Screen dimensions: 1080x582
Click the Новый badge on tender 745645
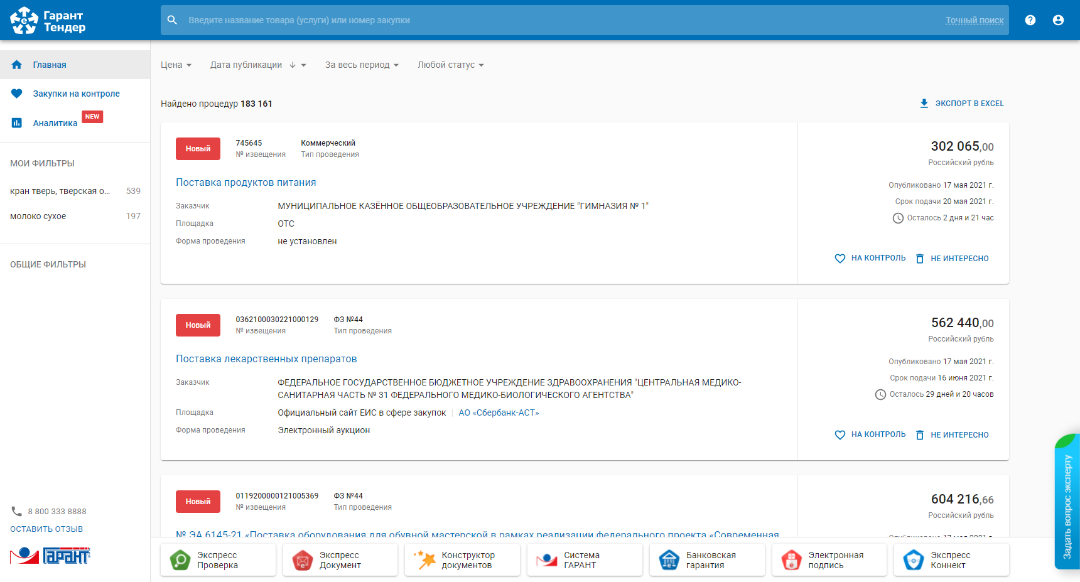pyautogui.click(x=198, y=149)
